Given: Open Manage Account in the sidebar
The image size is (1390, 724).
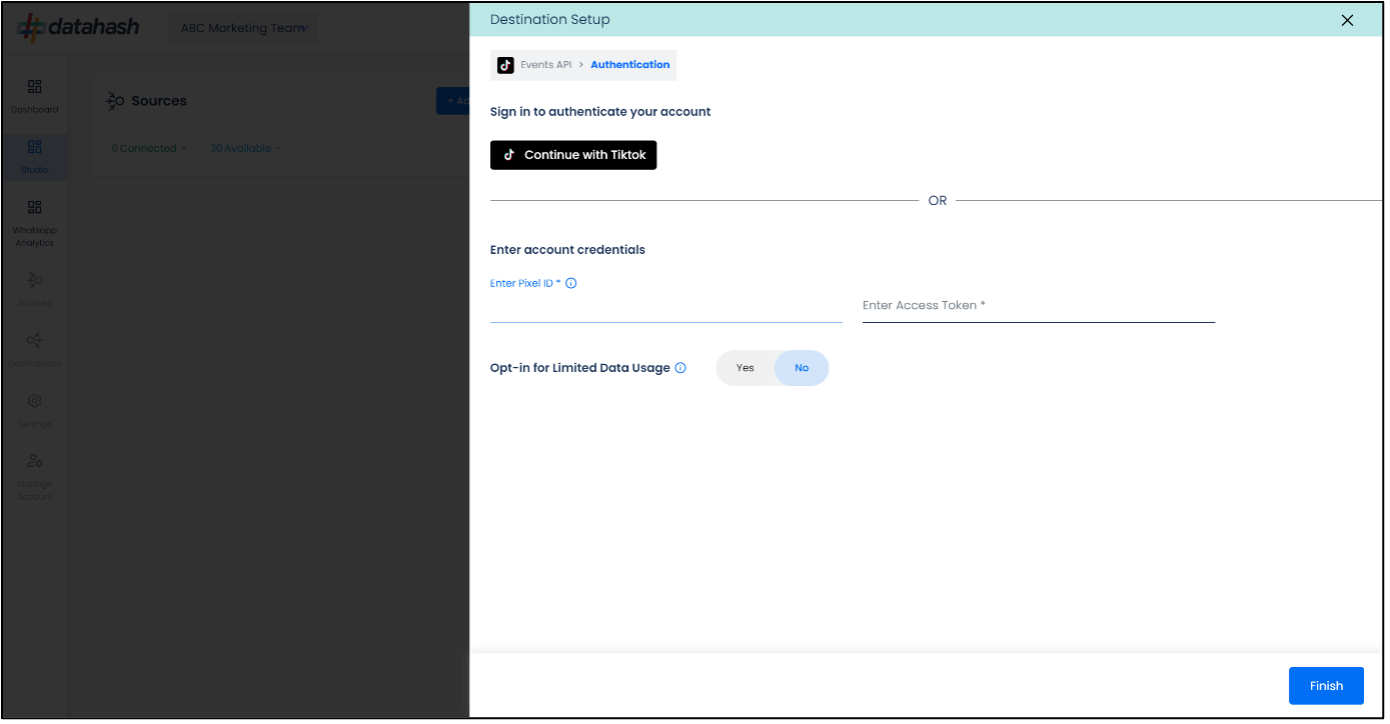Looking at the screenshot, I should [35, 476].
